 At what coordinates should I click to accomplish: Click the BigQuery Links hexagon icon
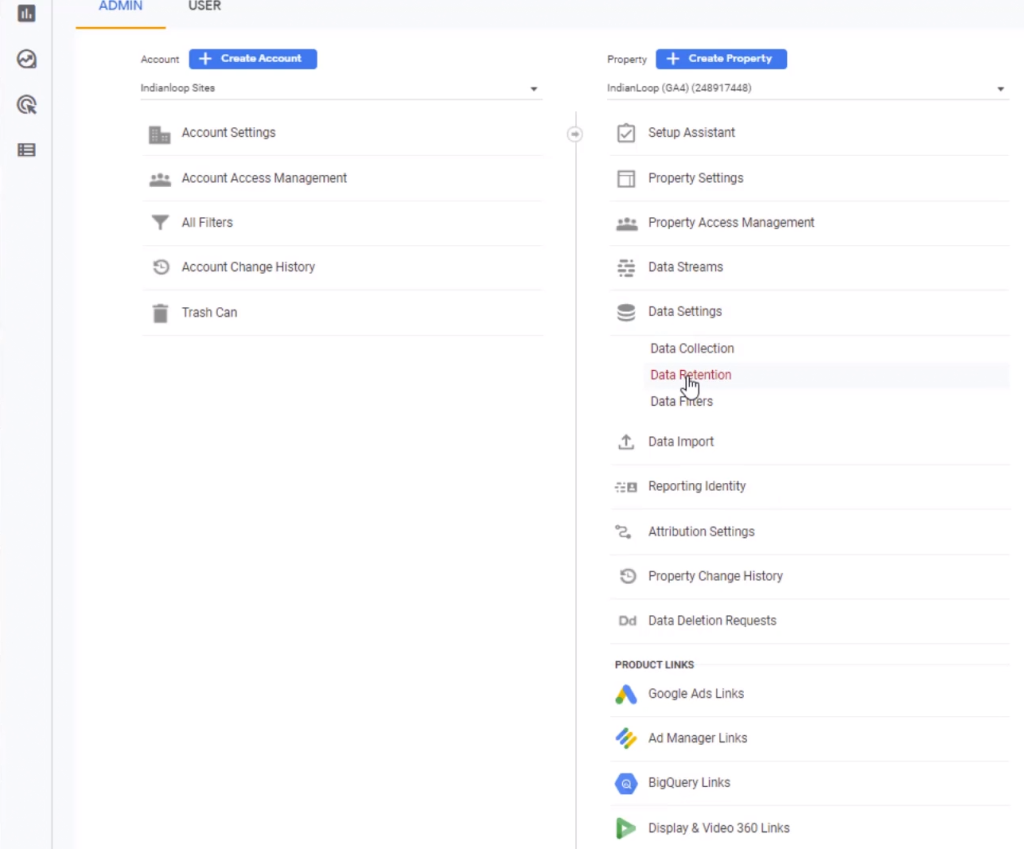[626, 783]
